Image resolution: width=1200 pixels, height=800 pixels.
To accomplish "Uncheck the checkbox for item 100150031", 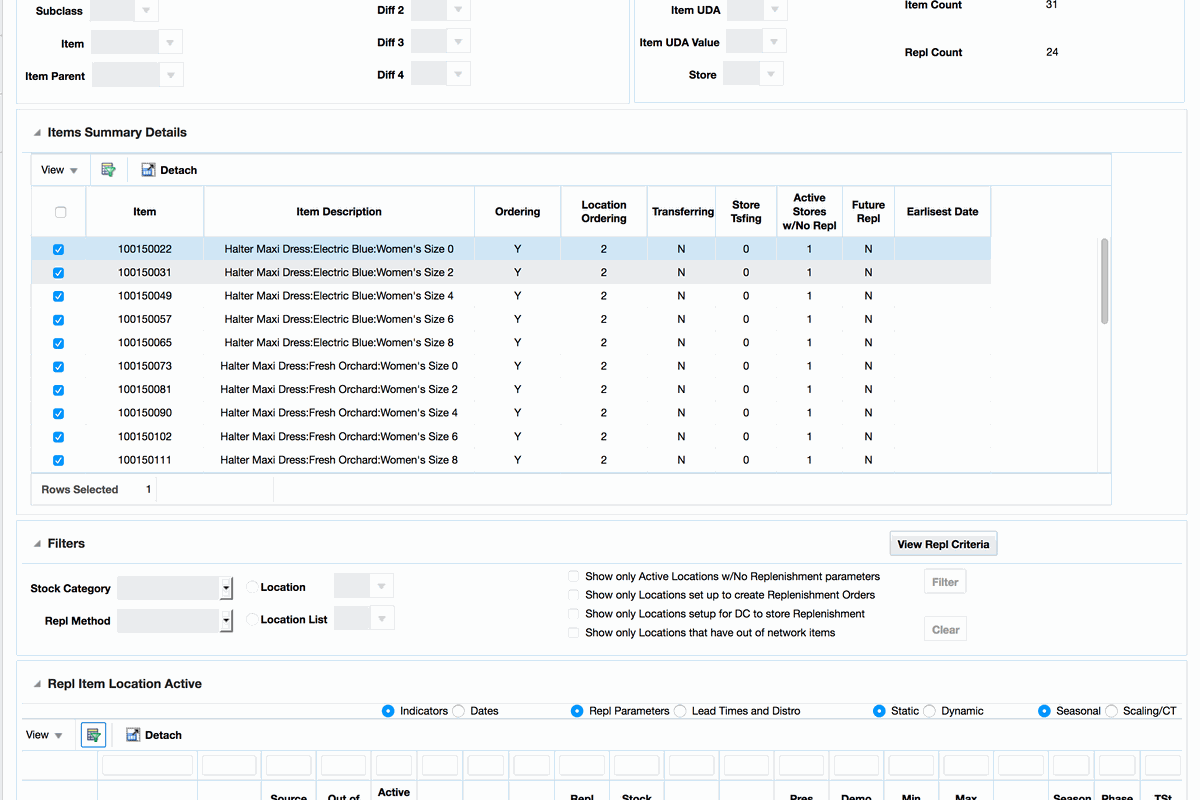I will [58, 273].
